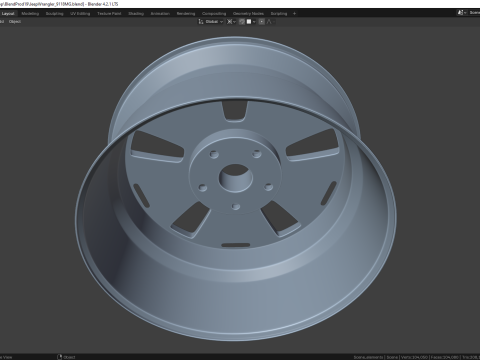480x360 pixels.
Task: Switch to the Texture Paint workspace
Action: click(109, 14)
